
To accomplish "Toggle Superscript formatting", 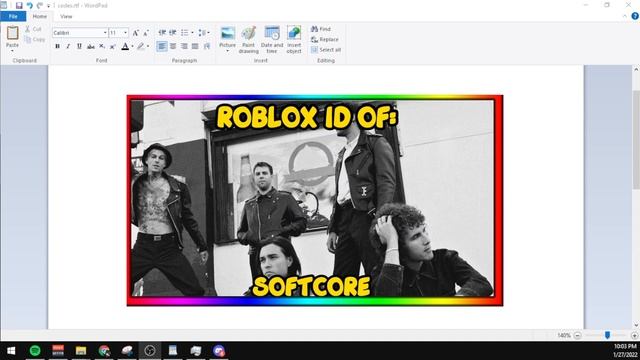I will [113, 46].
